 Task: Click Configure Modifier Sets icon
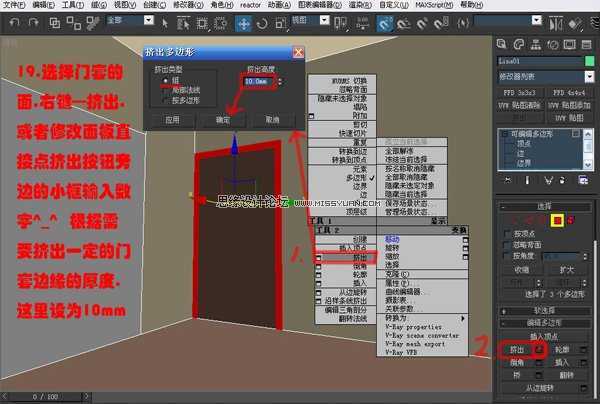pyautogui.click(x=583, y=180)
